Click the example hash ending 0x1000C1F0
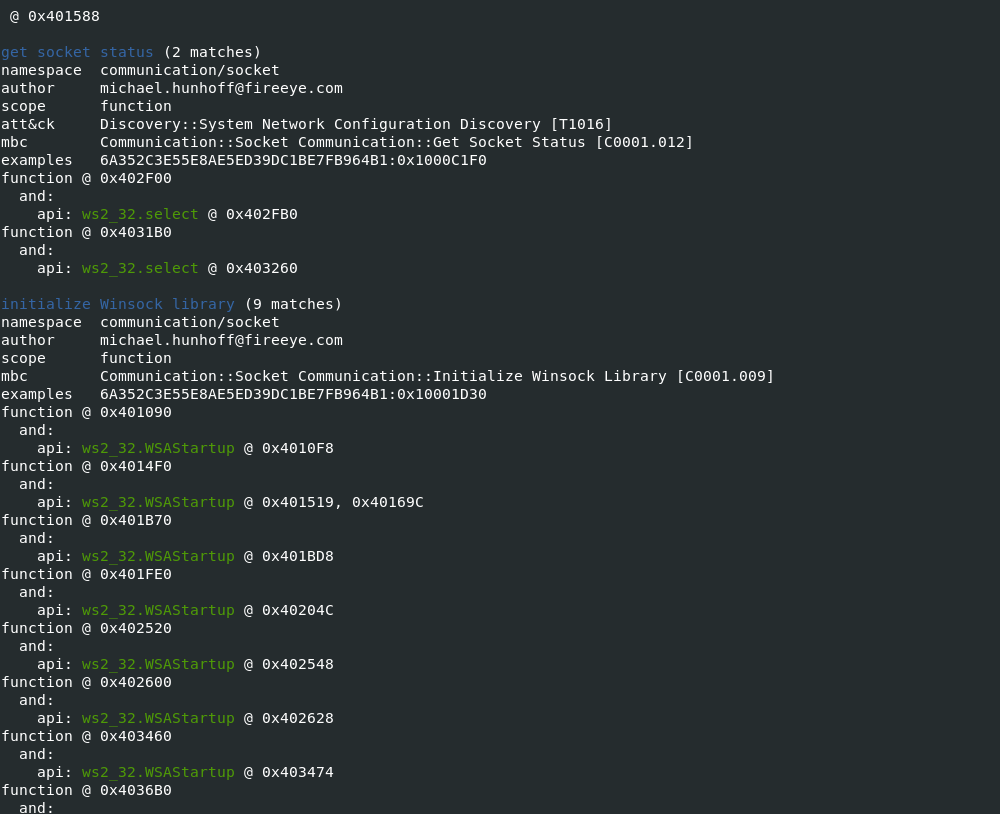Image resolution: width=1000 pixels, height=814 pixels. point(293,160)
